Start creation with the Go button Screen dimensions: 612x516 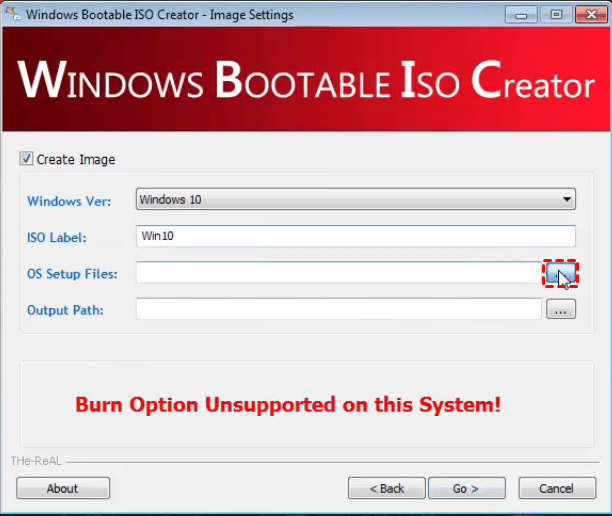[466, 488]
